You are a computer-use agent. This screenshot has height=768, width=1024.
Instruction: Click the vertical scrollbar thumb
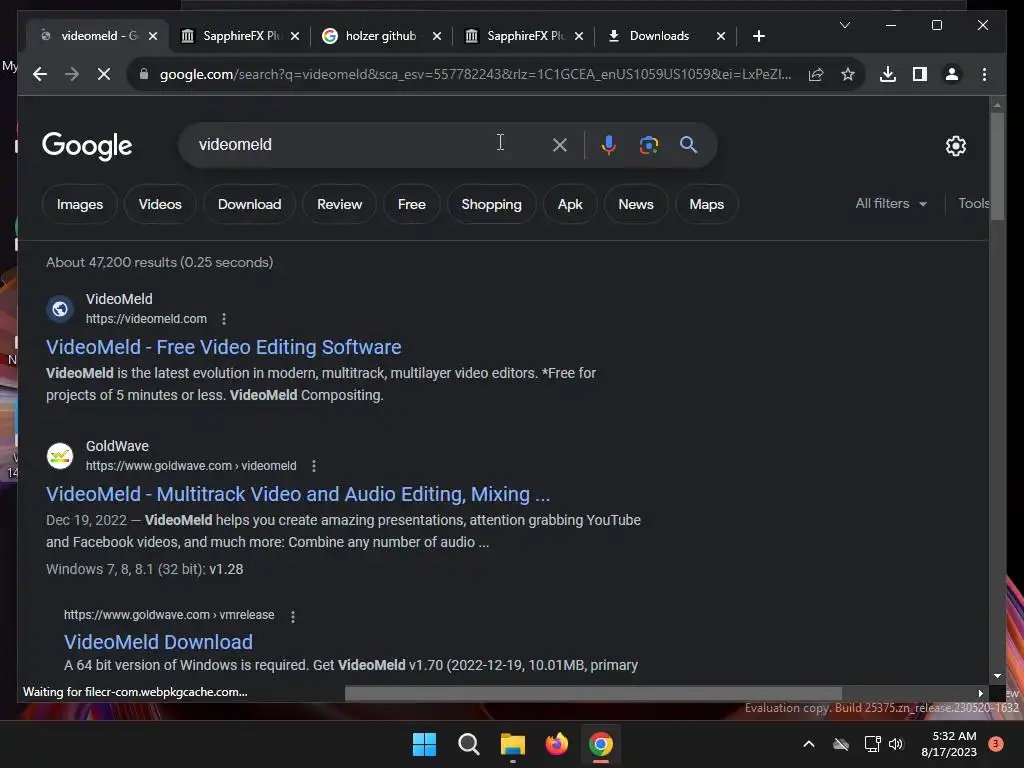click(997, 167)
